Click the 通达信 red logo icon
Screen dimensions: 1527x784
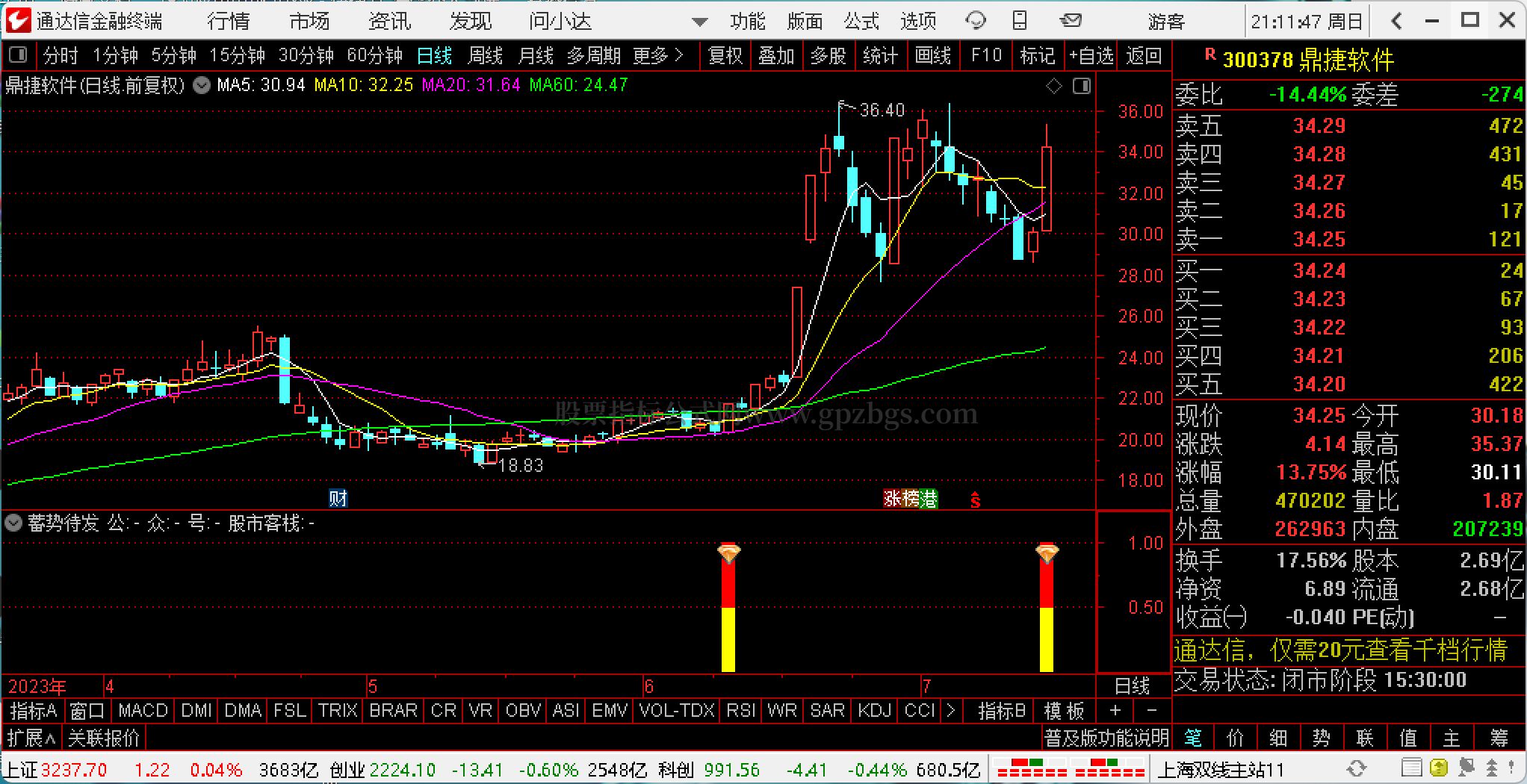[18, 20]
